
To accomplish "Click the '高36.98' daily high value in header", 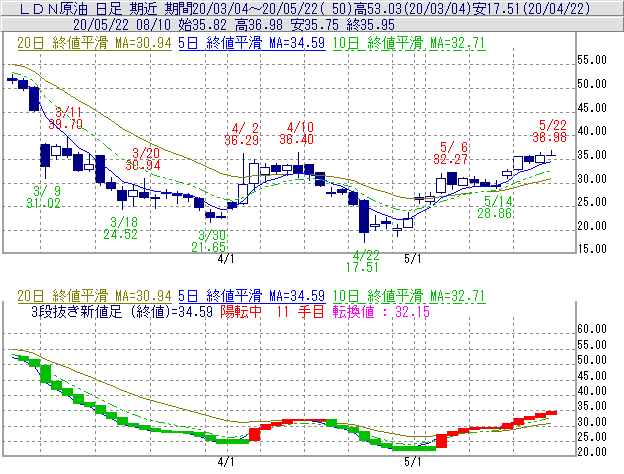I will coord(259,25).
